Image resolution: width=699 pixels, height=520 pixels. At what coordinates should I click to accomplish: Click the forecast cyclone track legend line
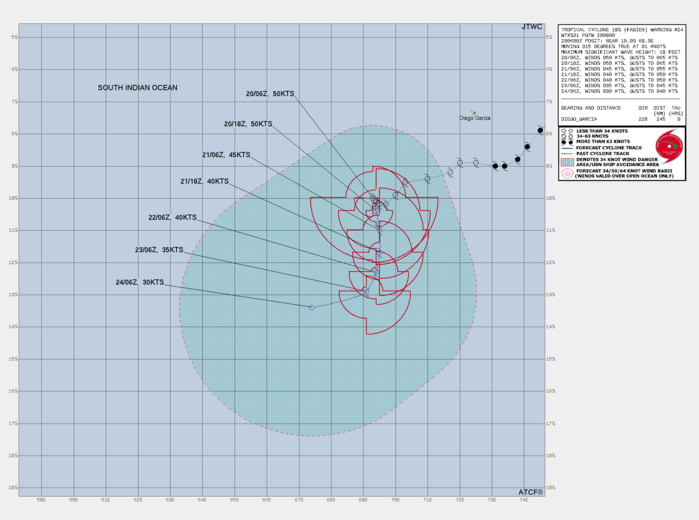[x=567, y=147]
